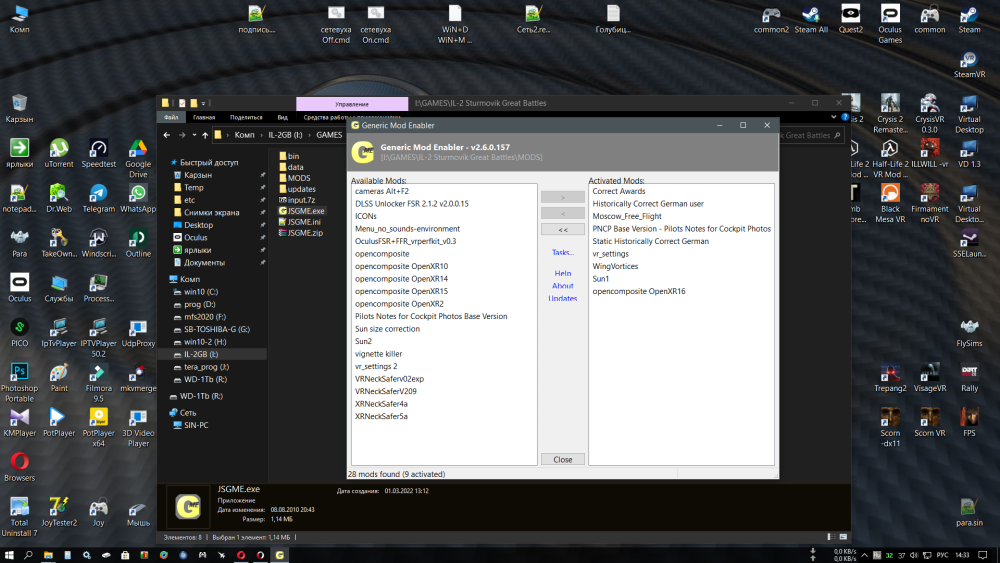The height and width of the screenshot is (563, 1000).
Task: Click the << disable all mods button
Action: click(562, 229)
